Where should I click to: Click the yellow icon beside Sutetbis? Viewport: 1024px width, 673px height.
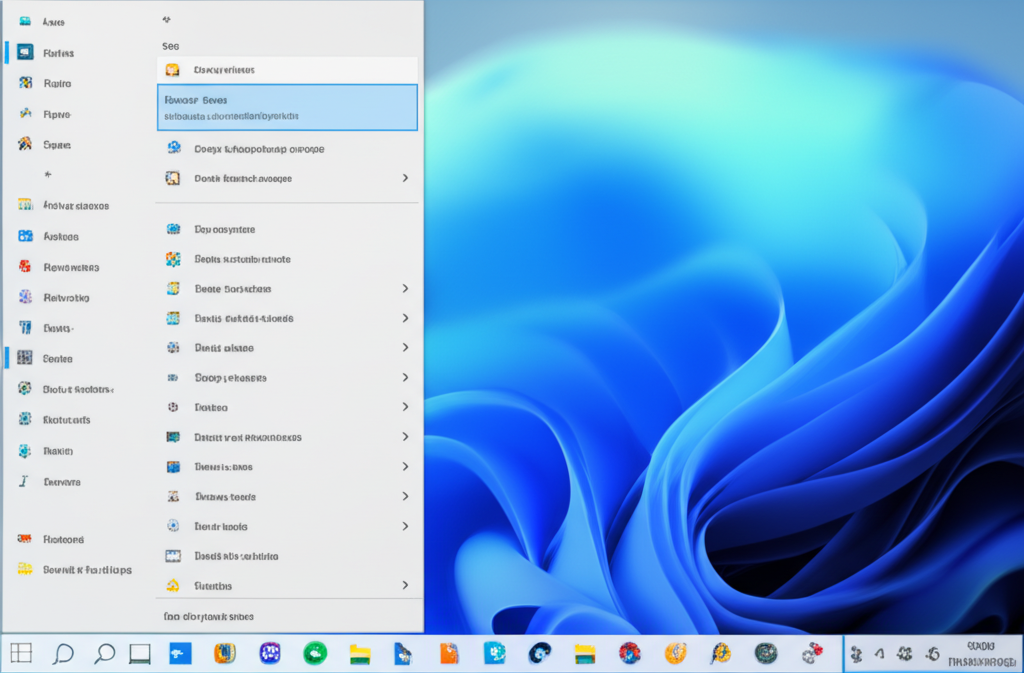[173, 585]
